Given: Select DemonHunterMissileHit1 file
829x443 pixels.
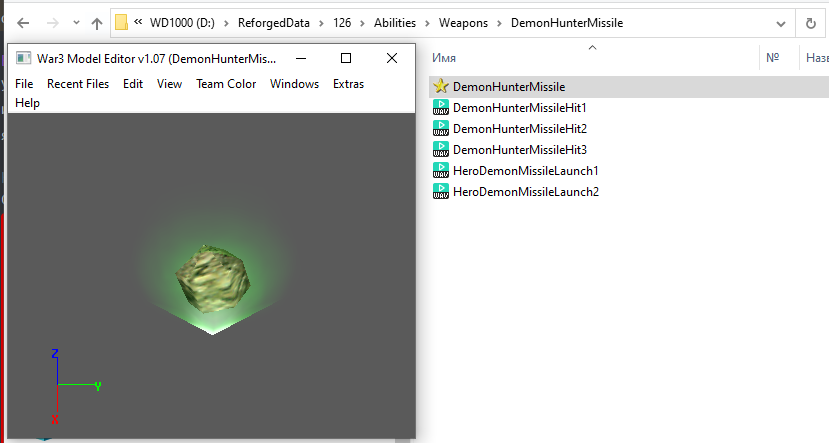Looking at the screenshot, I should click(519, 108).
